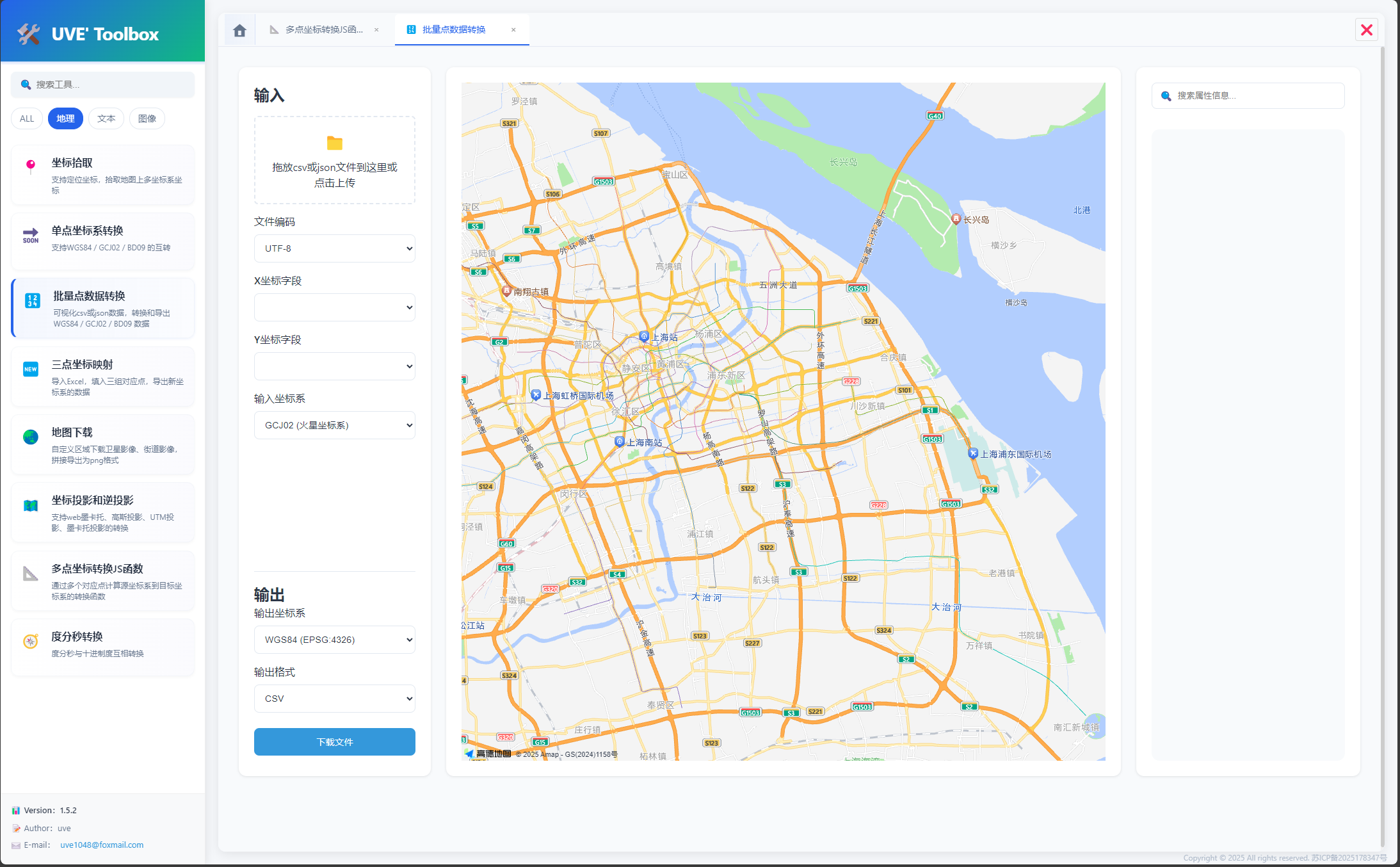
Task: Click the compass 度分秒转换 icon
Action: pyautogui.click(x=30, y=642)
